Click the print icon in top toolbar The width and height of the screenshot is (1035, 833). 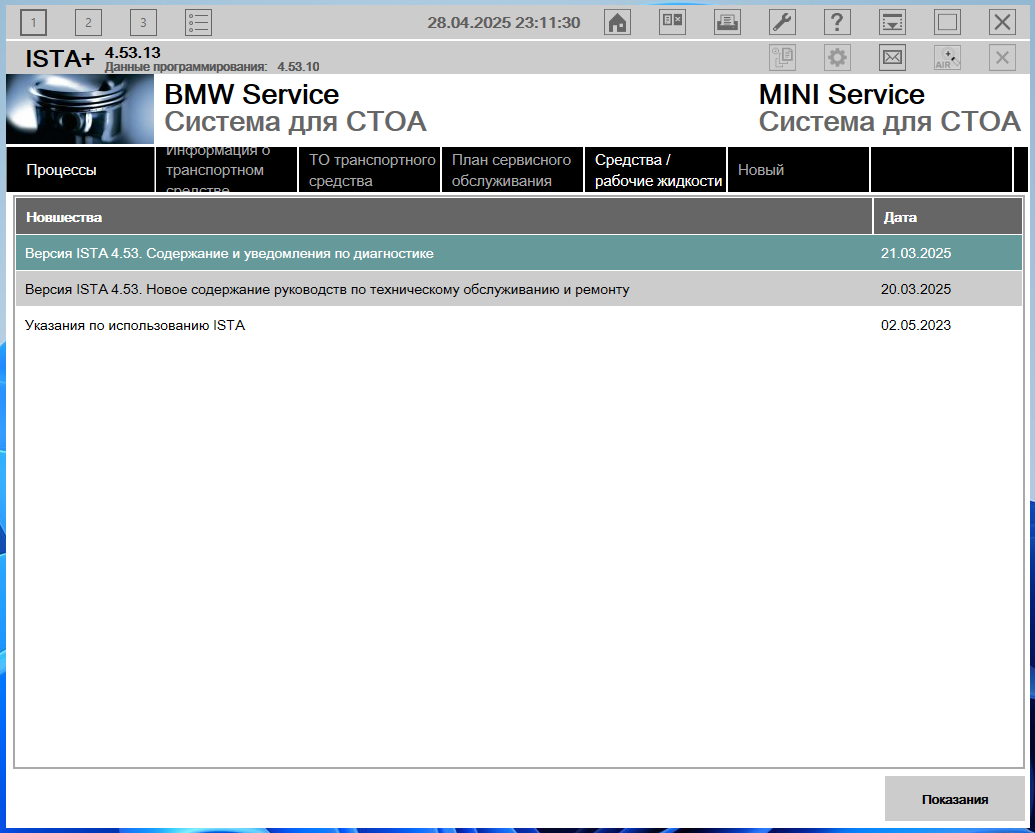pos(727,22)
